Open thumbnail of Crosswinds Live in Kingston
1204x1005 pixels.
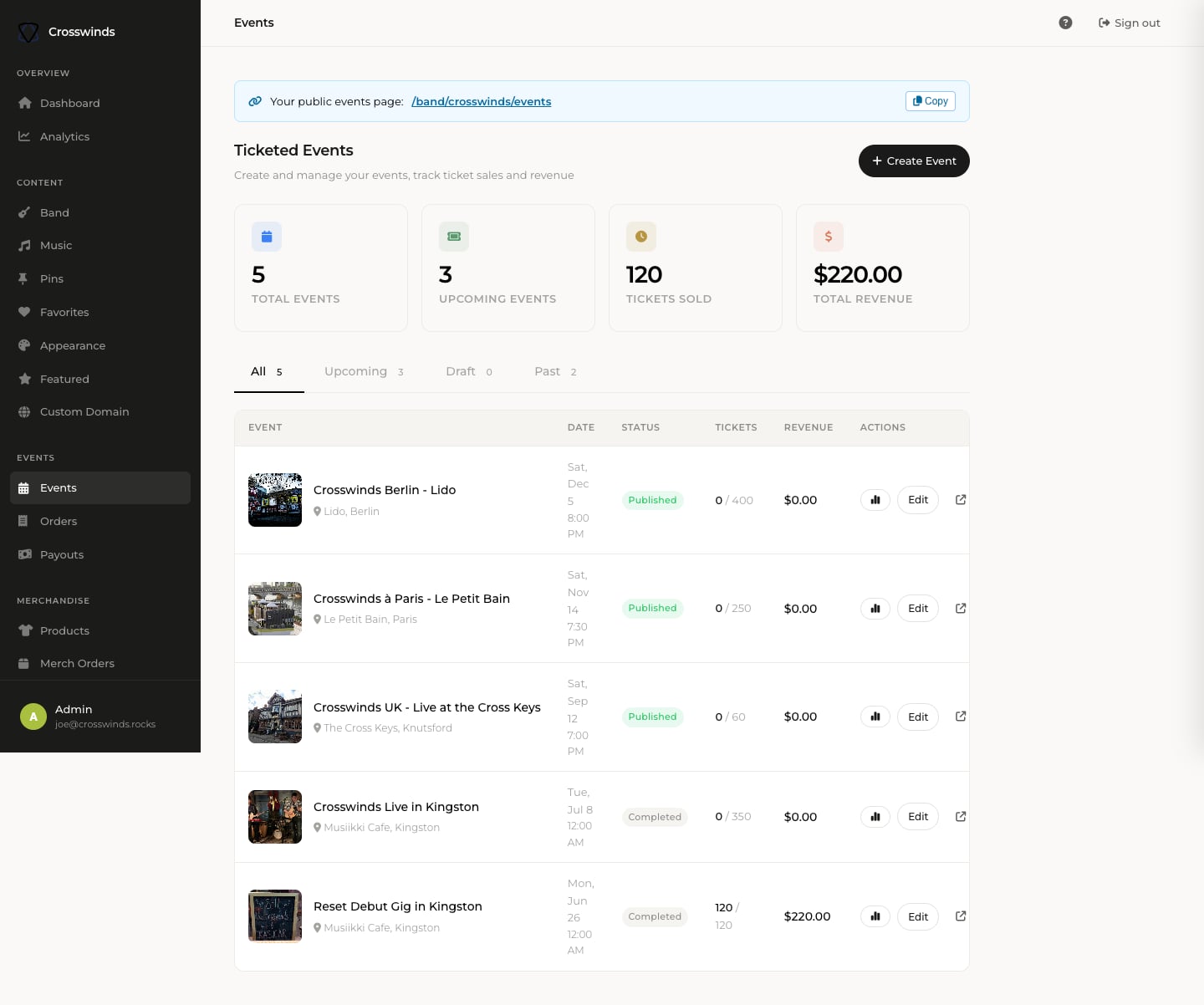click(275, 817)
